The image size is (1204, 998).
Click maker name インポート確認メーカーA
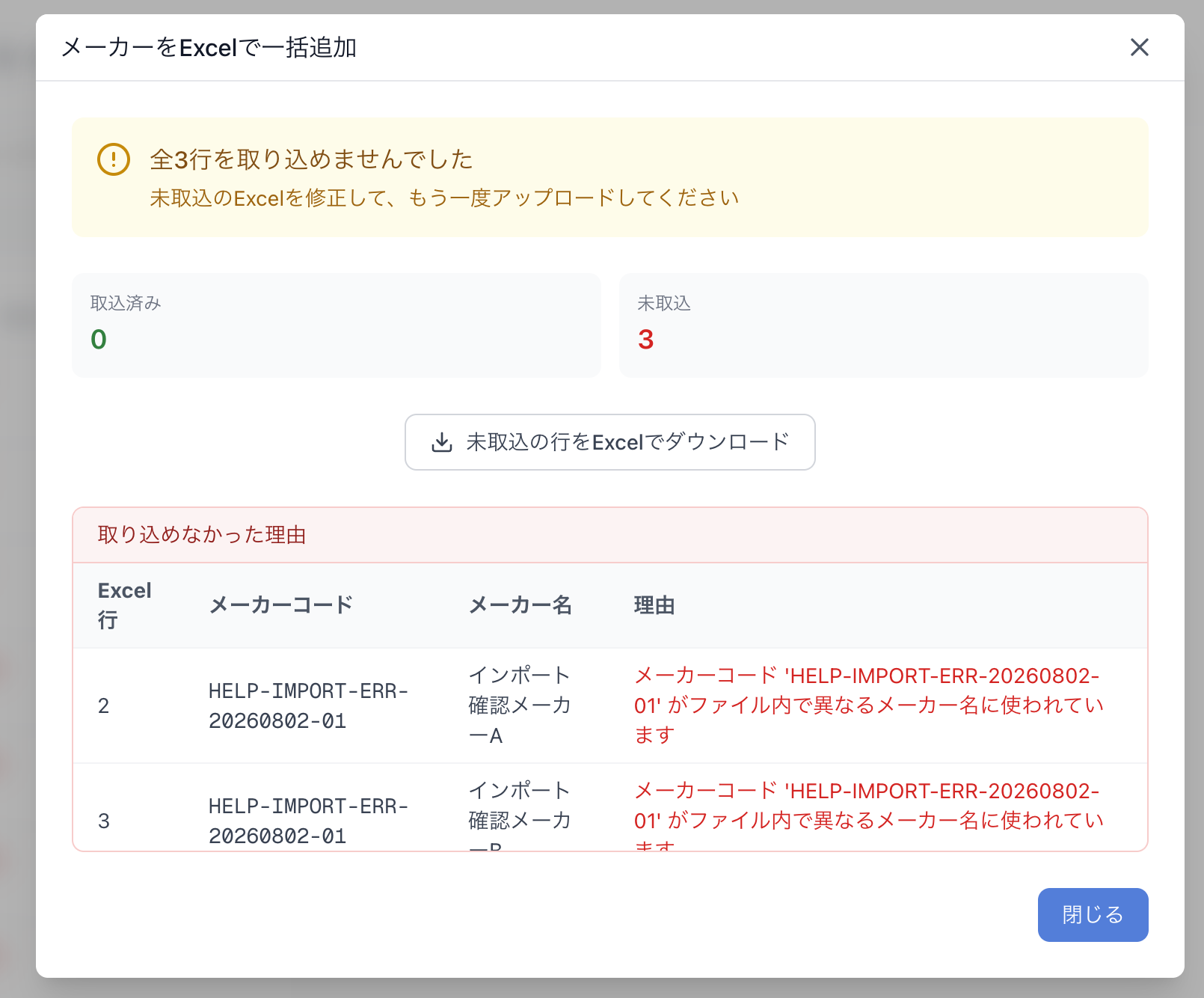(x=520, y=705)
